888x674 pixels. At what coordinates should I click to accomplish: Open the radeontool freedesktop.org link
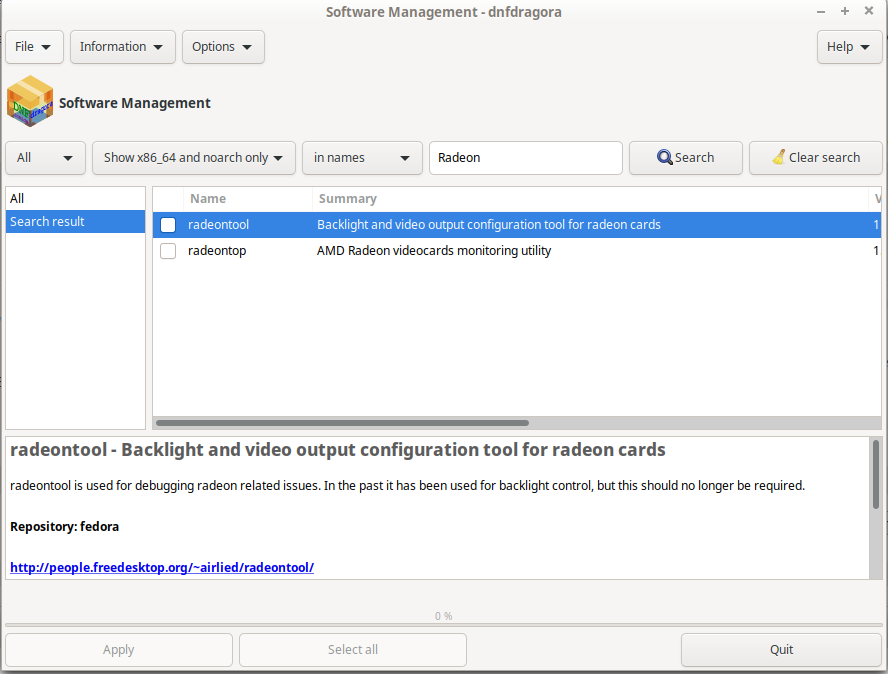[162, 567]
